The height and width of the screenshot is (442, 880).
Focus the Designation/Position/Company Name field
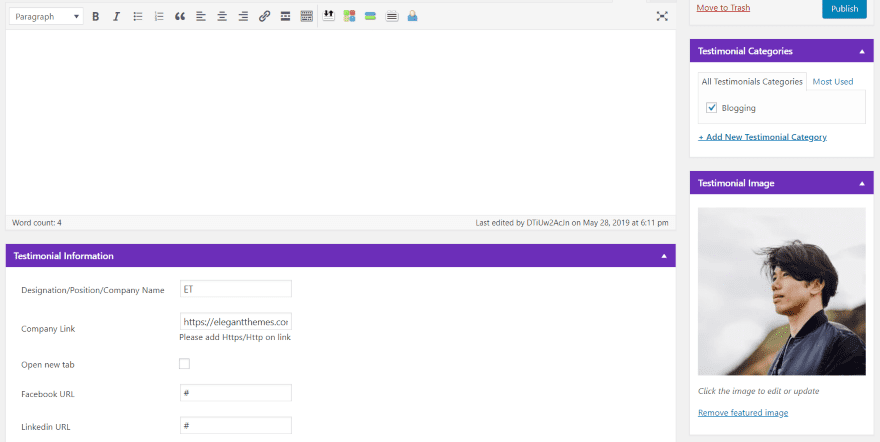pyautogui.click(x=236, y=289)
